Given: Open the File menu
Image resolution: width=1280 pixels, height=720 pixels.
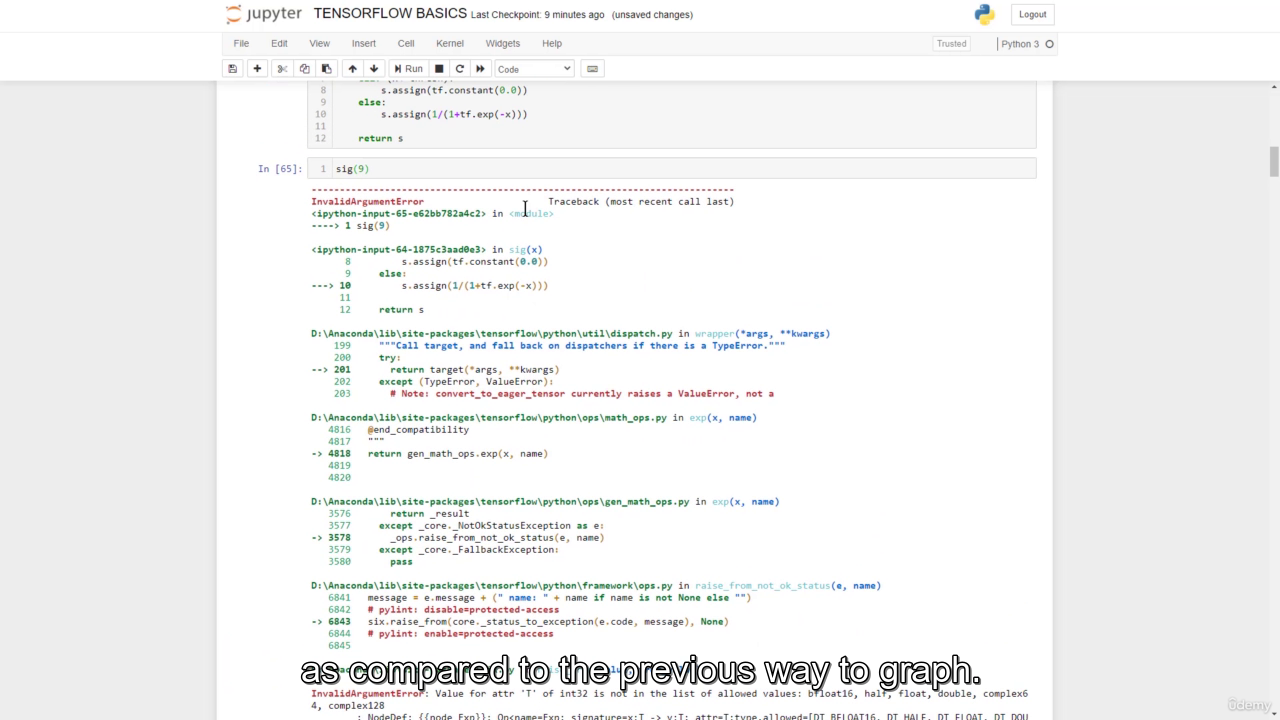Looking at the screenshot, I should click(241, 43).
